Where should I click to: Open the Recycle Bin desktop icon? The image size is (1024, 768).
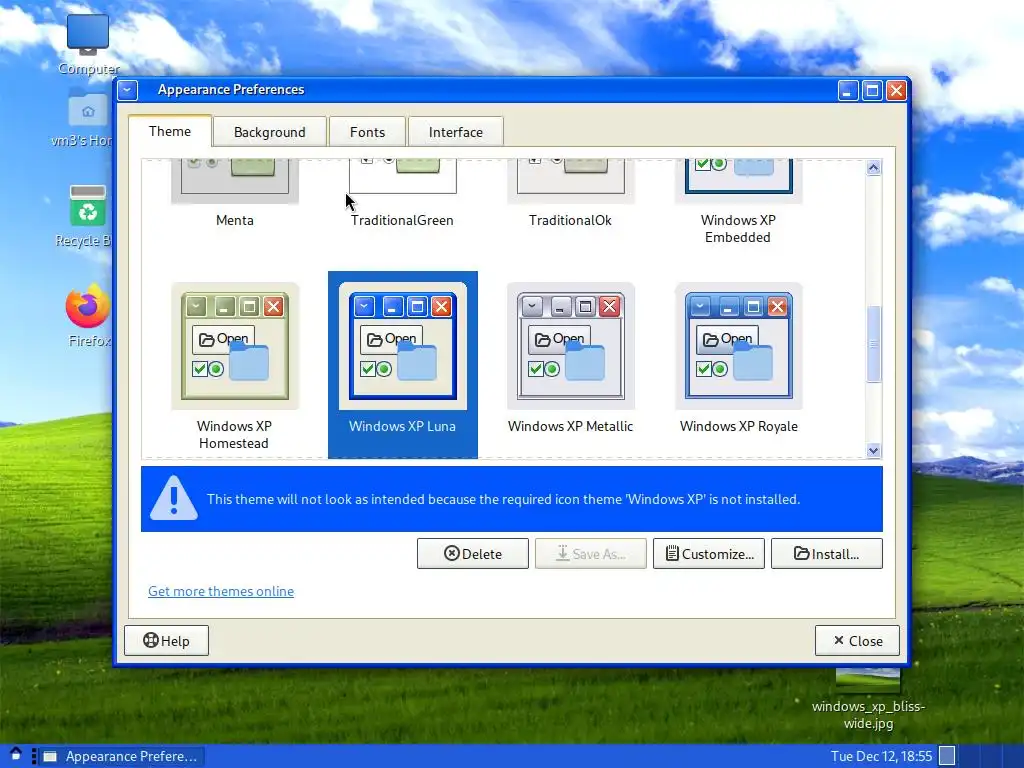tap(88, 216)
